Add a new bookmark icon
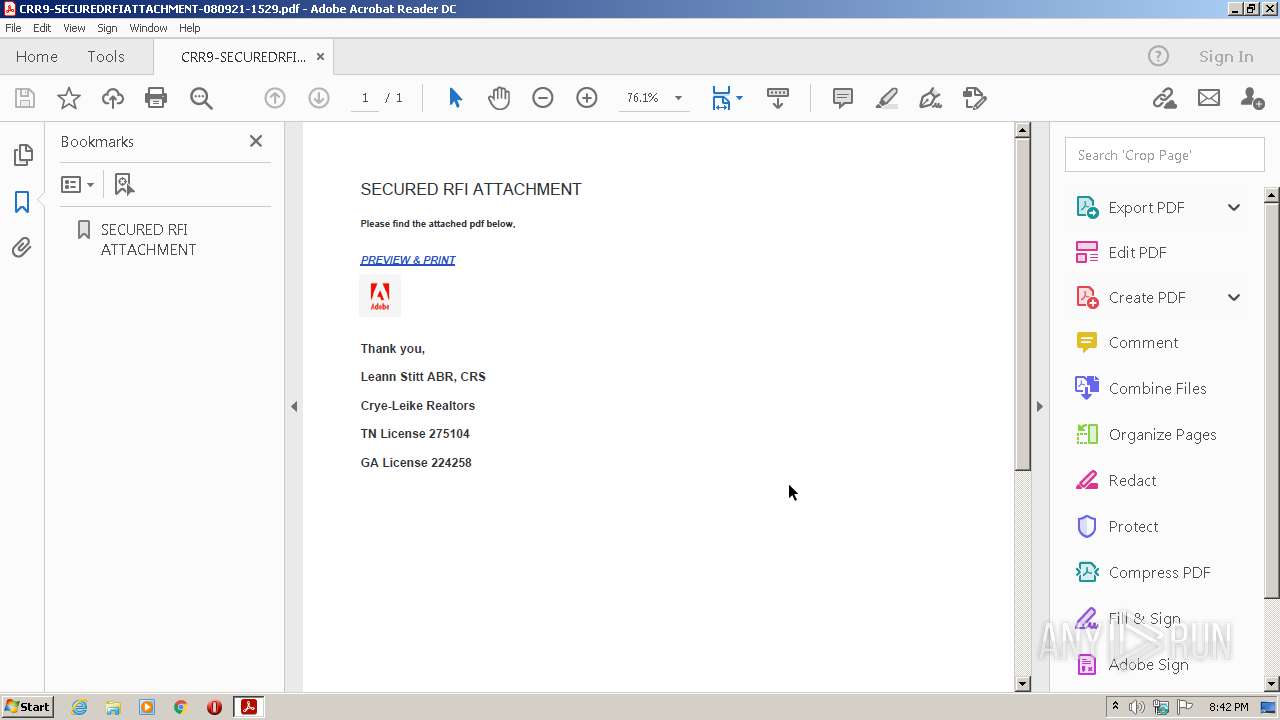Screen dimensions: 1280x720 tap(124, 184)
